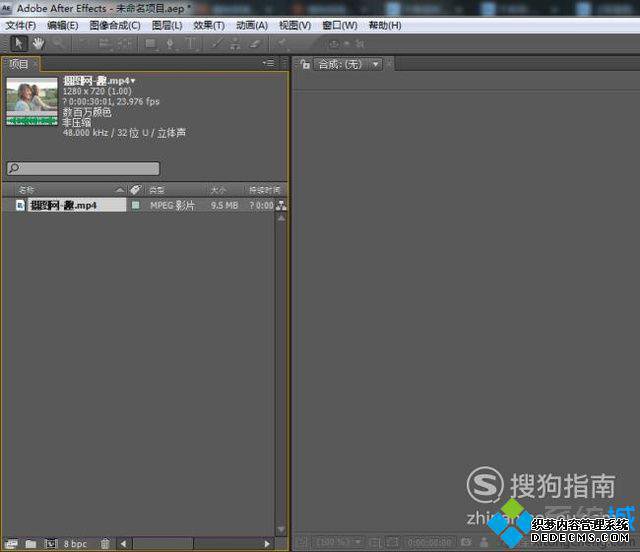Open the 编辑(E) menu
The image size is (640, 552).
tap(62, 25)
